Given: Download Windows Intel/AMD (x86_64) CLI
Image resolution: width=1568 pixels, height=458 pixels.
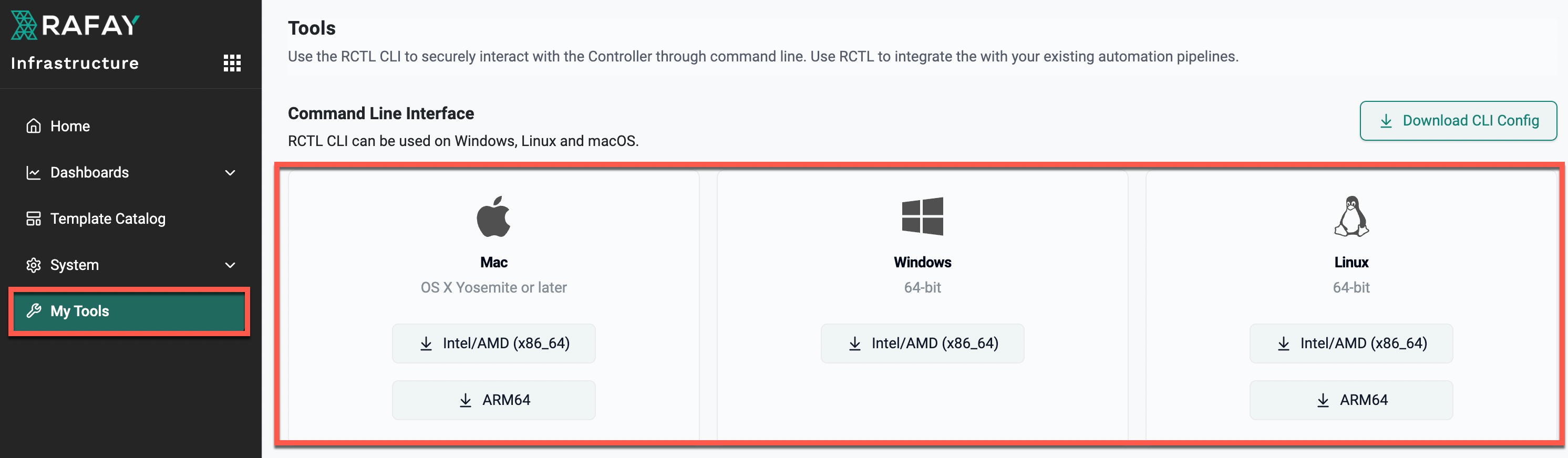Looking at the screenshot, I should click(922, 343).
